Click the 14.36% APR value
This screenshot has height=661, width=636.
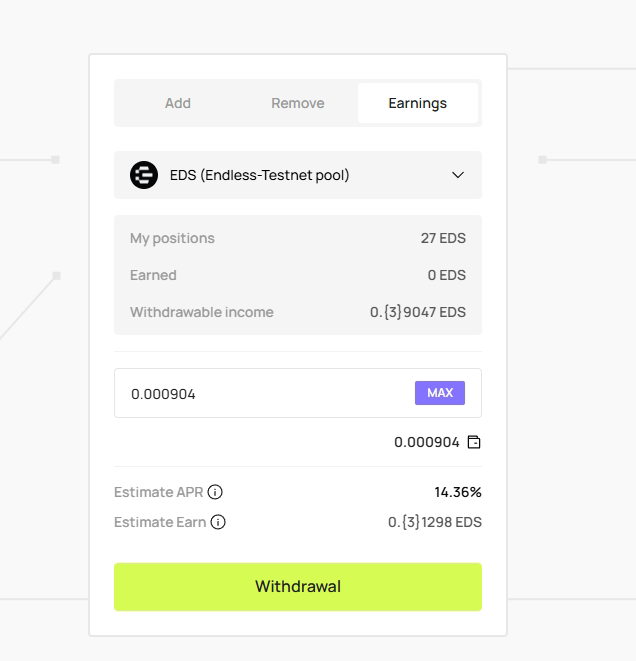[458, 492]
